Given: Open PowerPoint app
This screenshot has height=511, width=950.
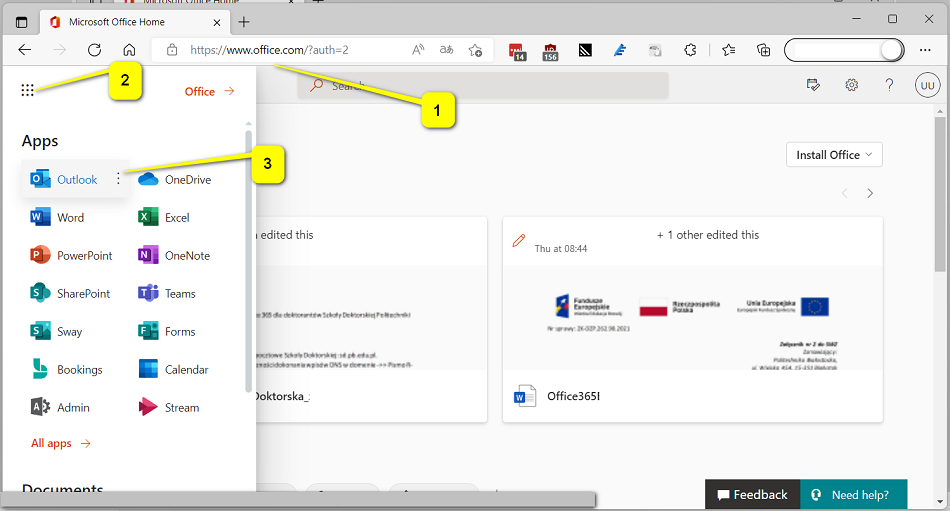Looking at the screenshot, I should click(71, 256).
